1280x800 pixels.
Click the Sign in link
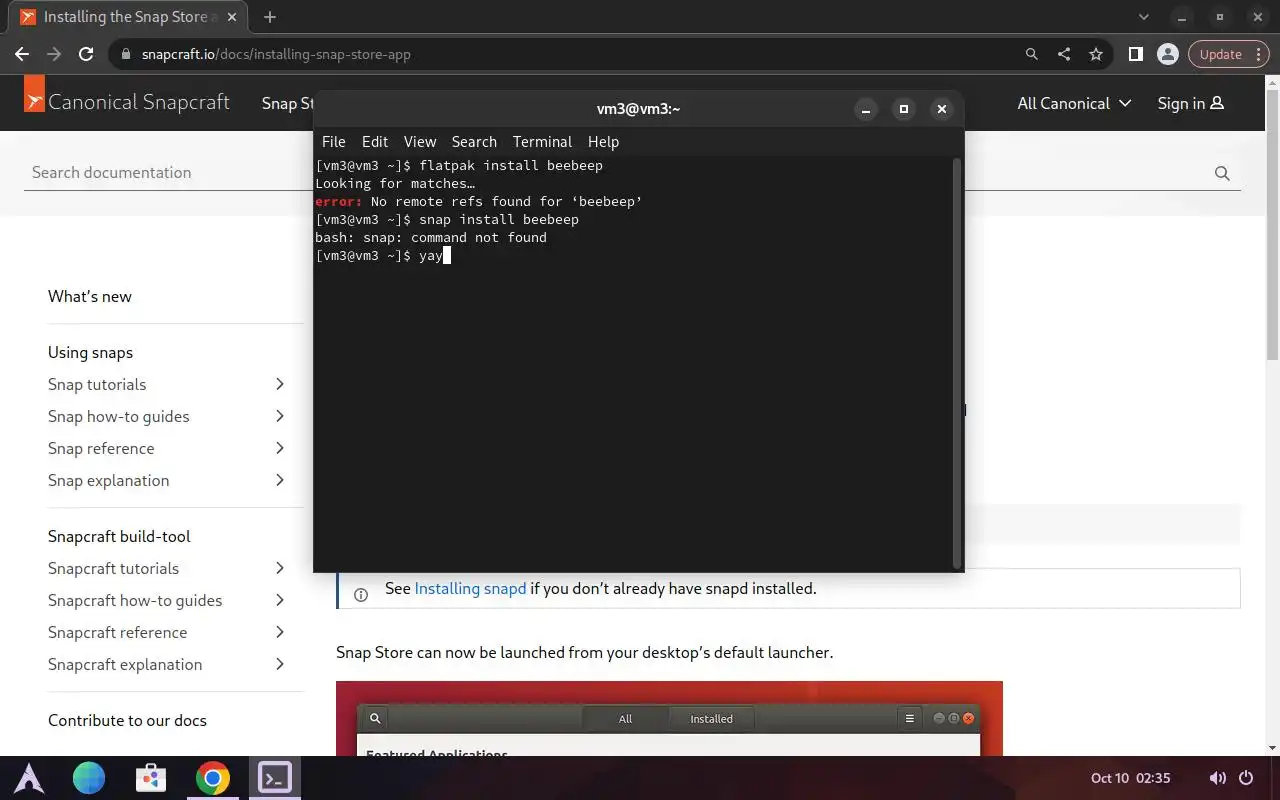(1190, 103)
